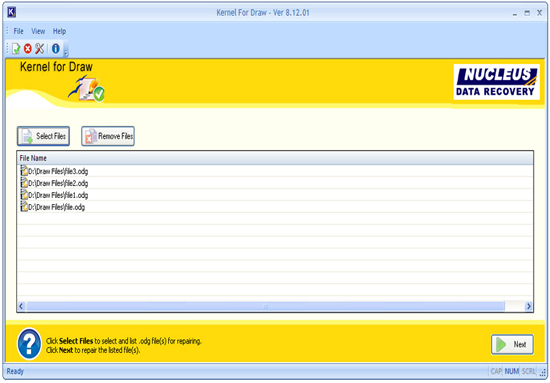Click the blue info toolbar icon

[56, 48]
